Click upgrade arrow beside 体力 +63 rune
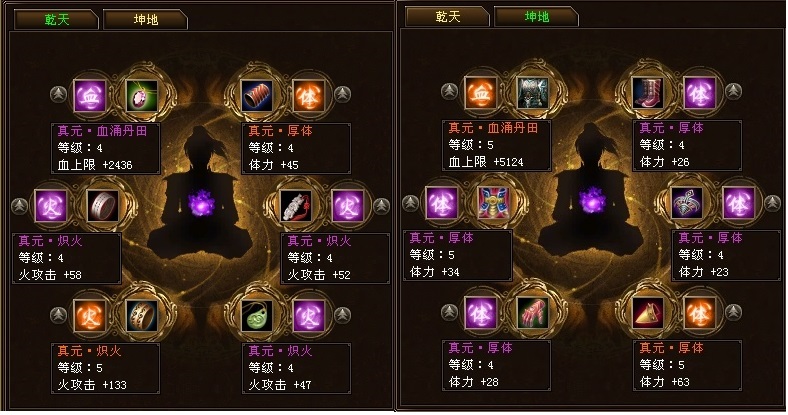Screen dimensions: 788x415 click(734, 312)
